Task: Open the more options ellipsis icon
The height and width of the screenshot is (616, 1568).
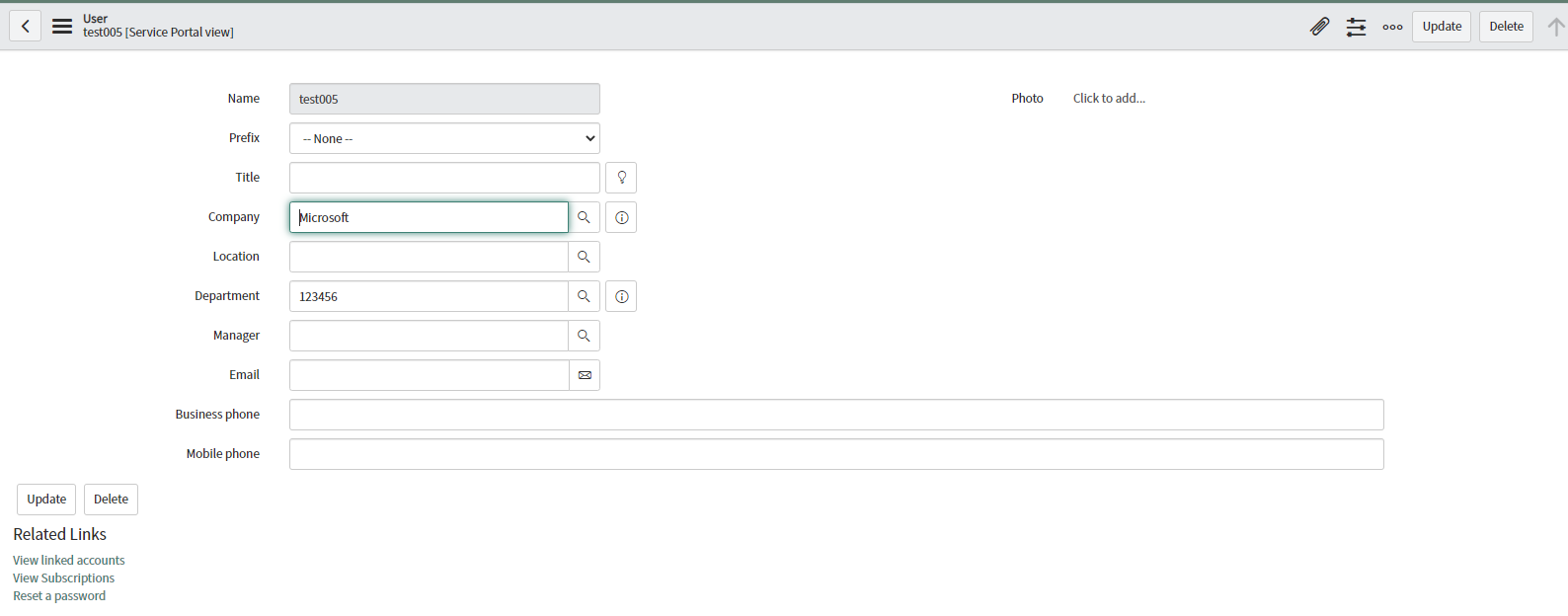Action: 1393,27
